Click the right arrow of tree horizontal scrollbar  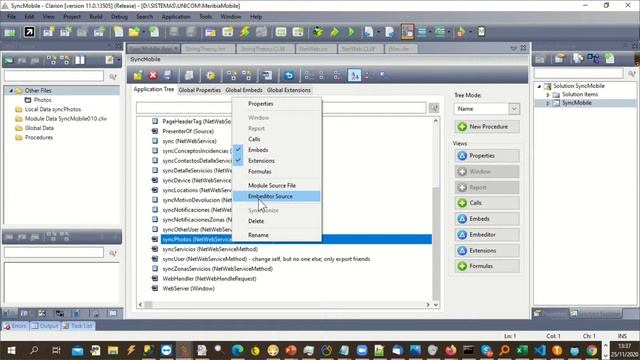428,304
